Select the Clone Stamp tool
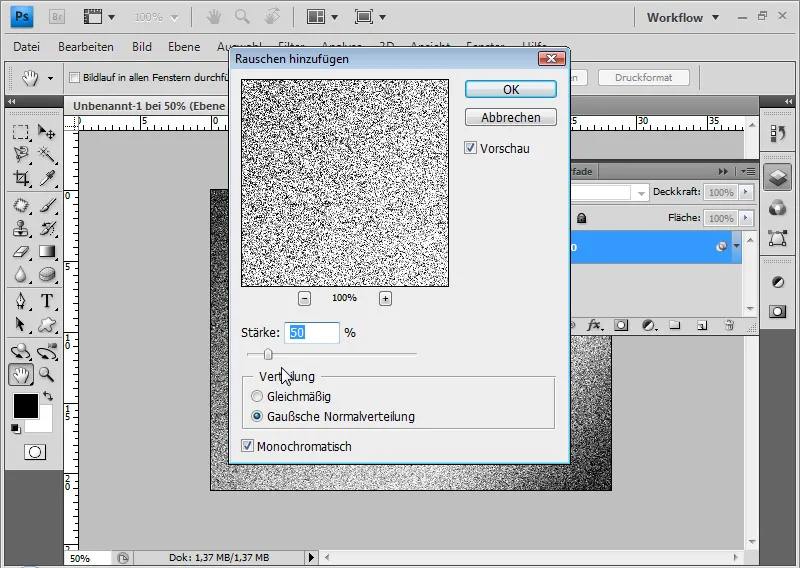 [21, 228]
